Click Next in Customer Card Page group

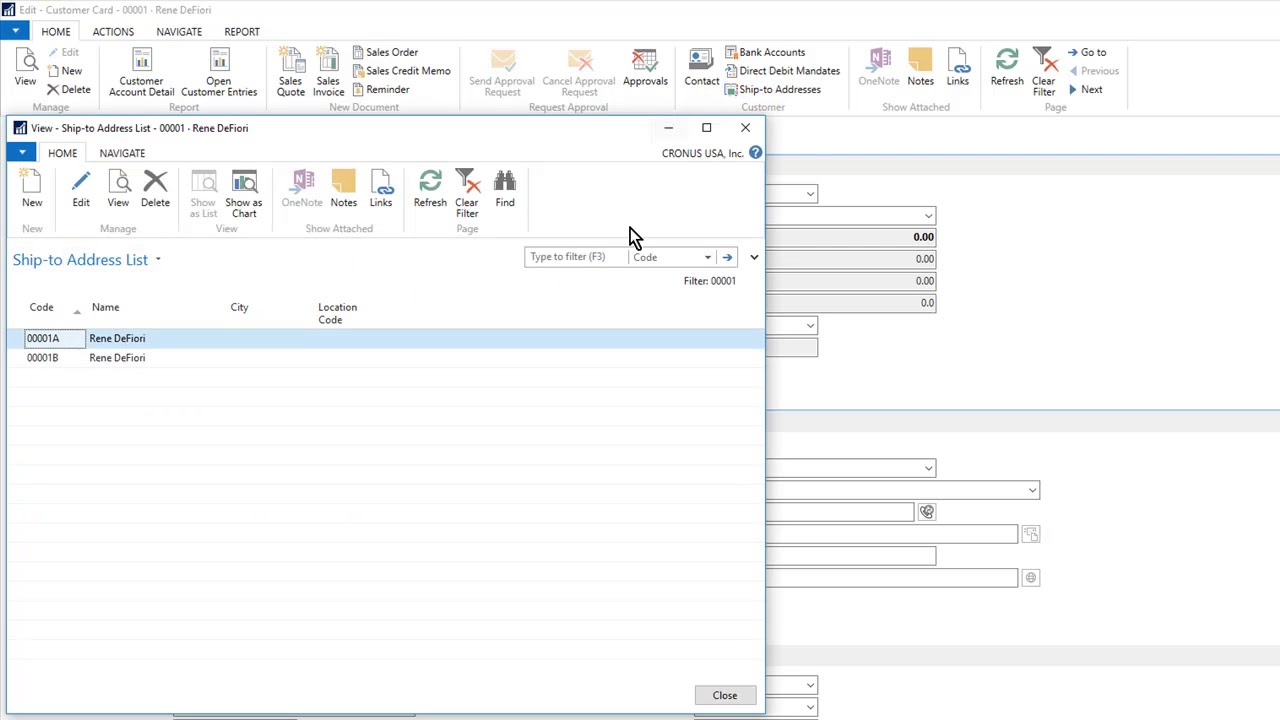[x=1085, y=89]
